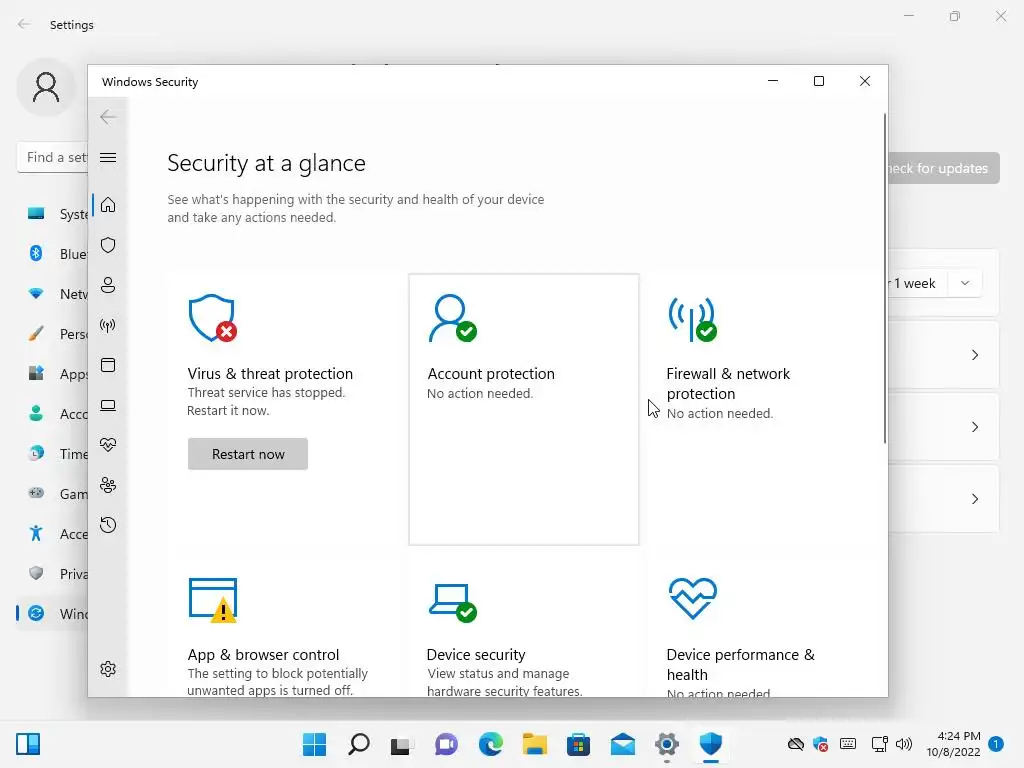Image resolution: width=1024 pixels, height=768 pixels.
Task: Open network status icon in system tray
Action: [879, 744]
